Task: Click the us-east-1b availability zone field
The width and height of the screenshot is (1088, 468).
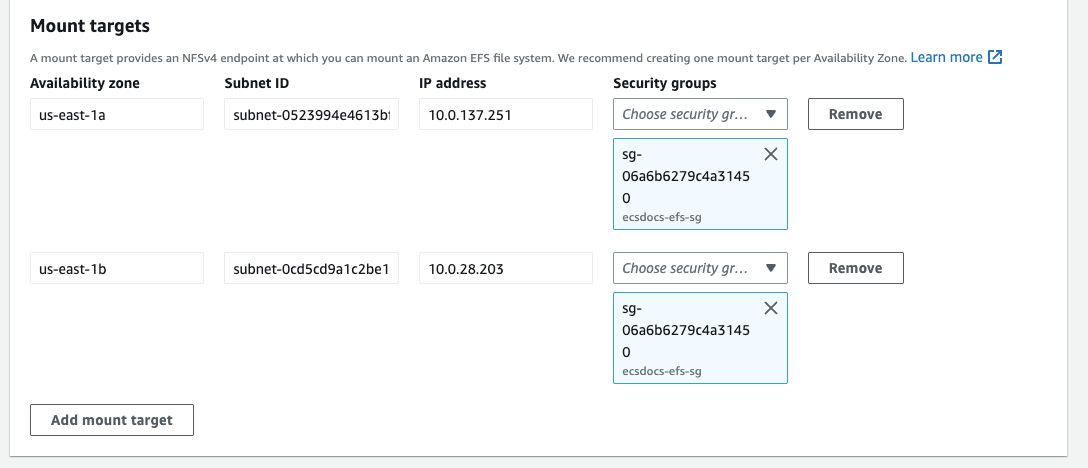Action: (117, 268)
